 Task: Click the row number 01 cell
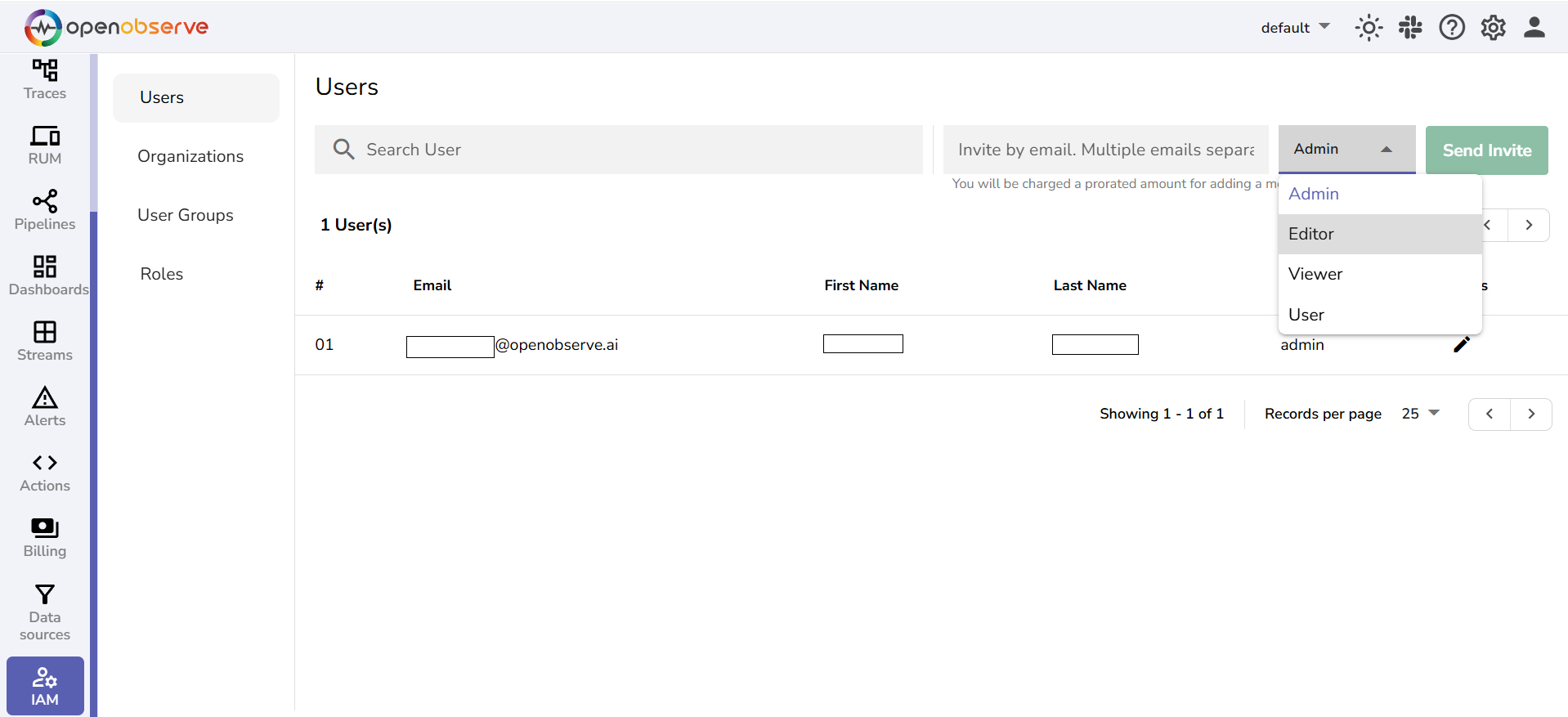tap(324, 344)
